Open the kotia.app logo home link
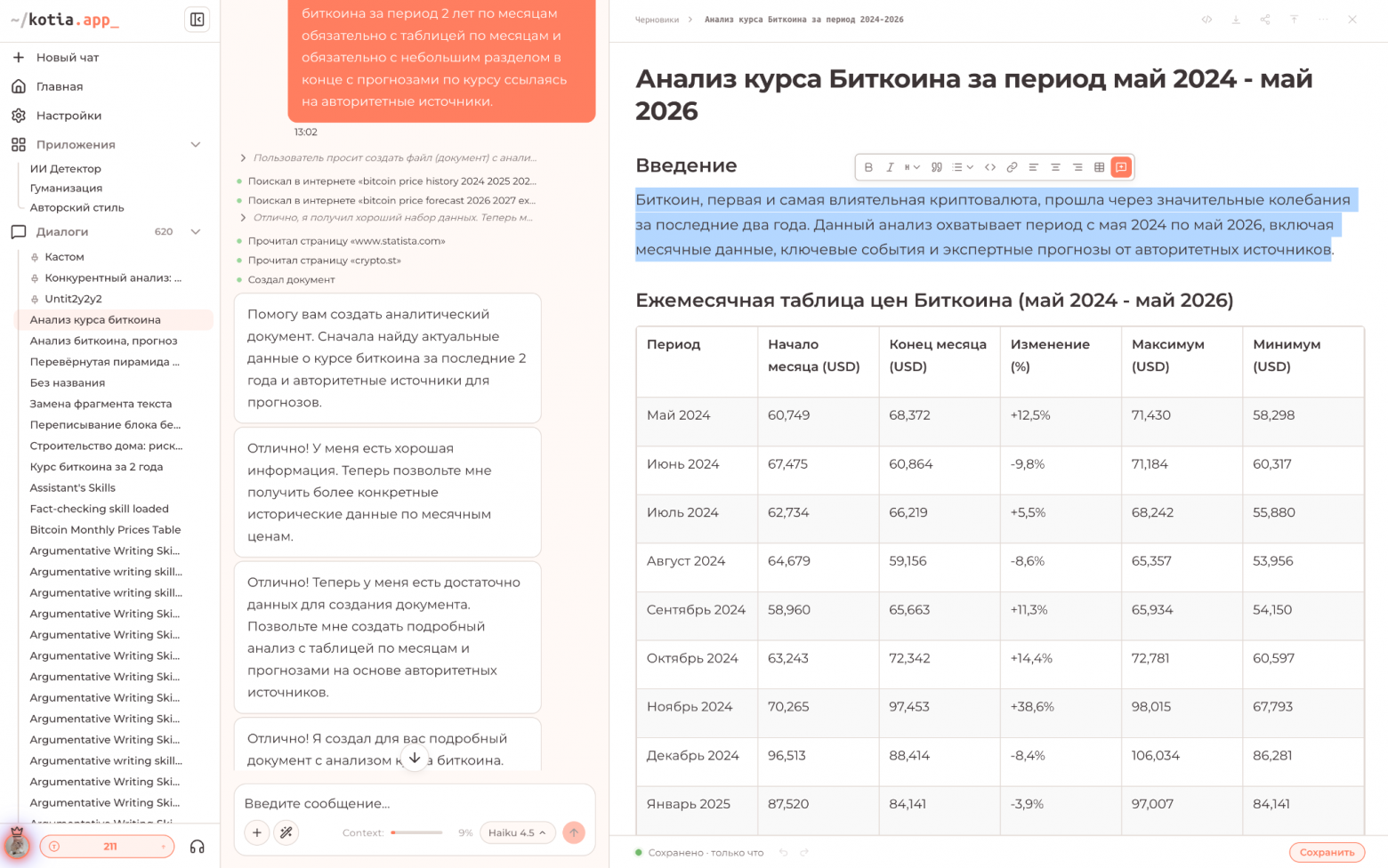The height and width of the screenshot is (868, 1388). point(64,20)
